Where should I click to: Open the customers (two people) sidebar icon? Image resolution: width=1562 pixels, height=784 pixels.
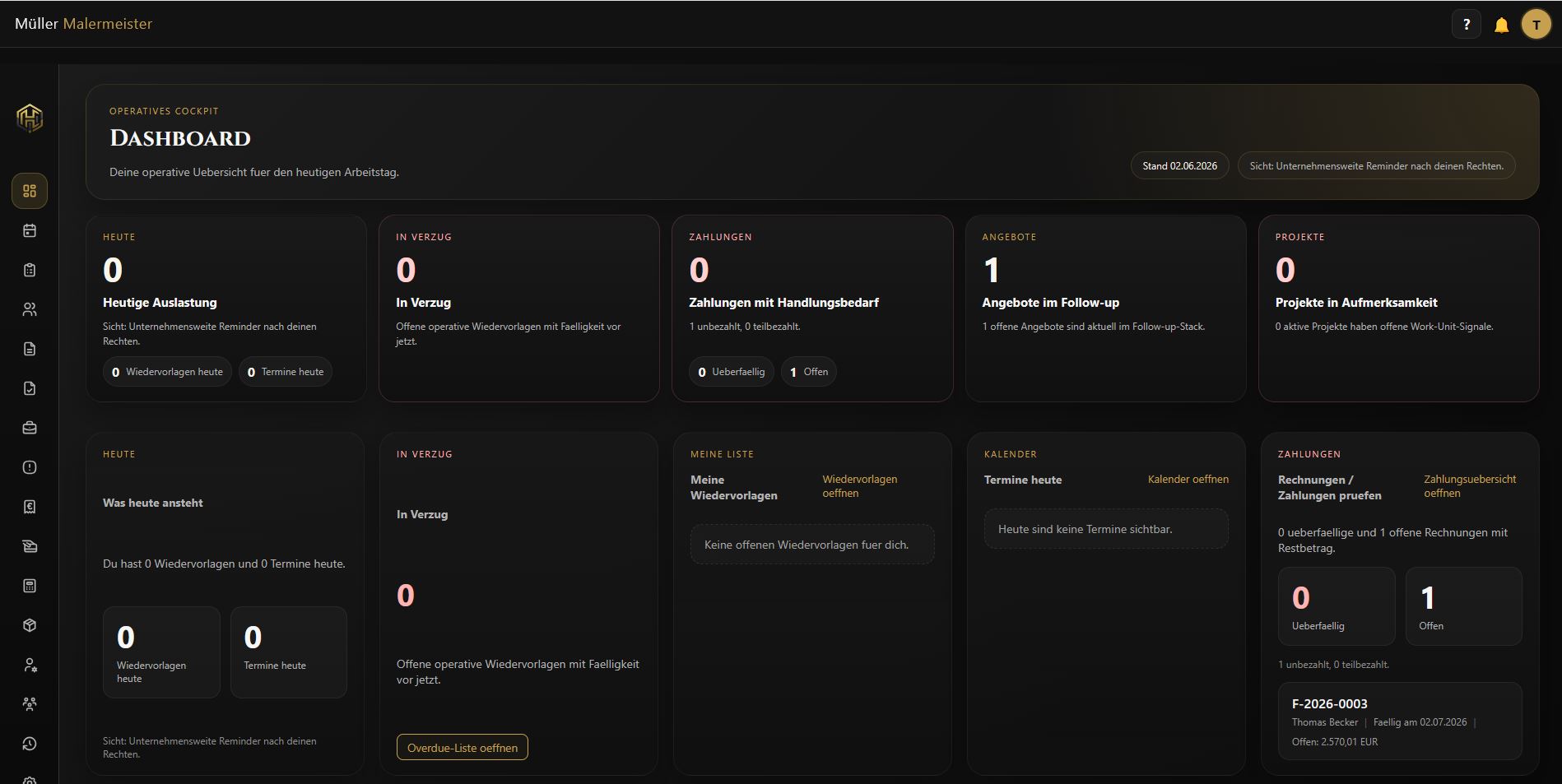[30, 309]
